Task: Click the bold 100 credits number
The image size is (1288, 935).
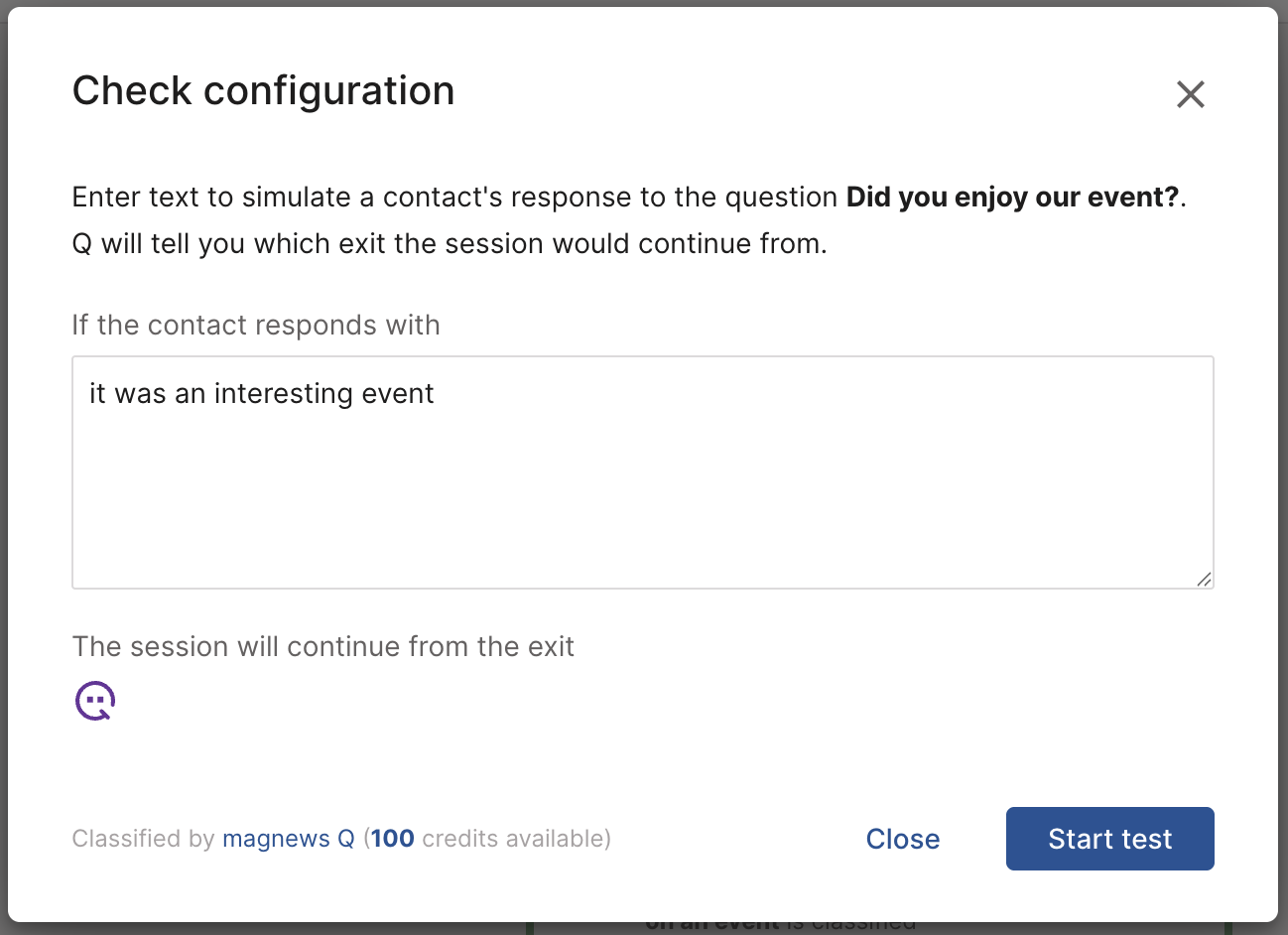Action: coord(393,839)
